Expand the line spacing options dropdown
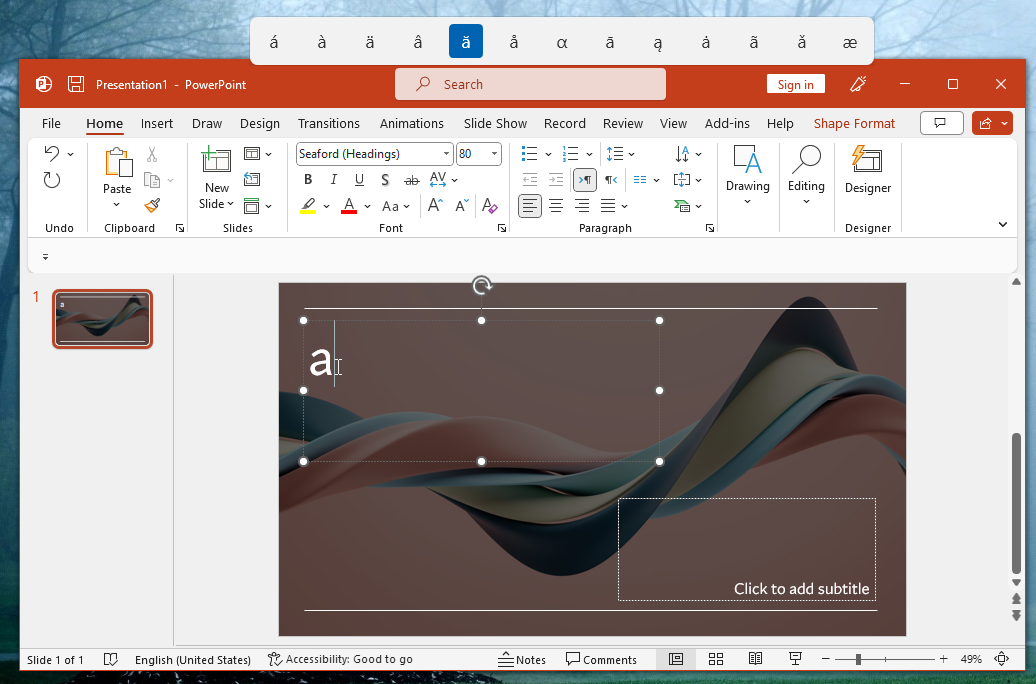Viewport: 1036px width, 684px height. pyautogui.click(x=631, y=153)
